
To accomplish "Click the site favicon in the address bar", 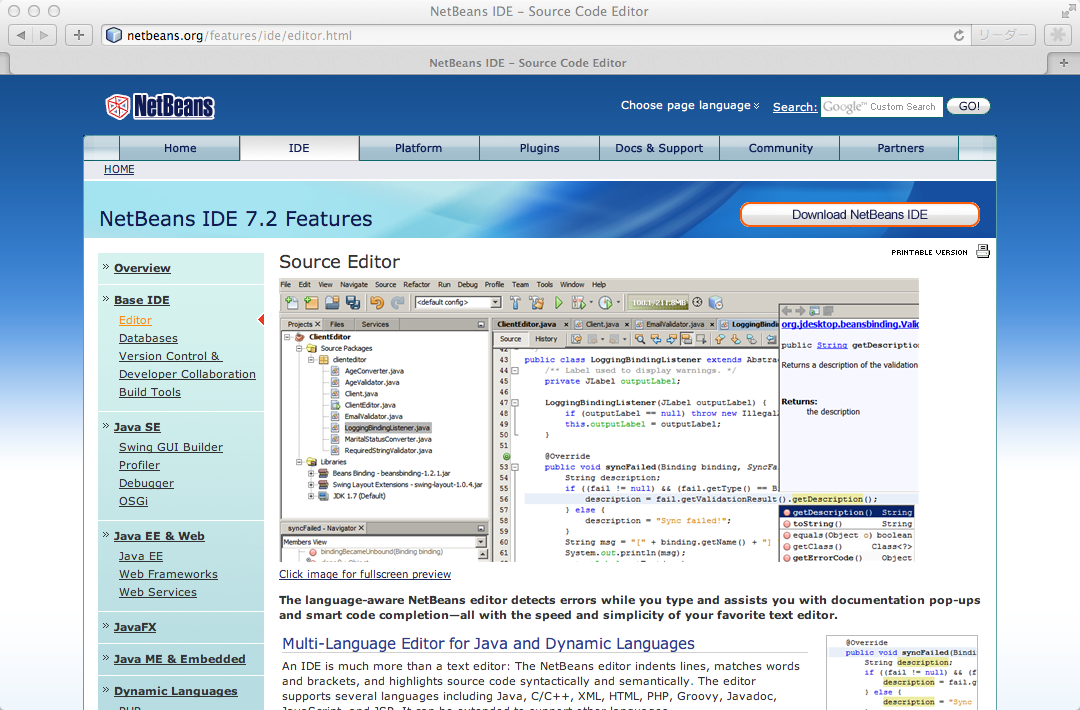I will point(114,35).
